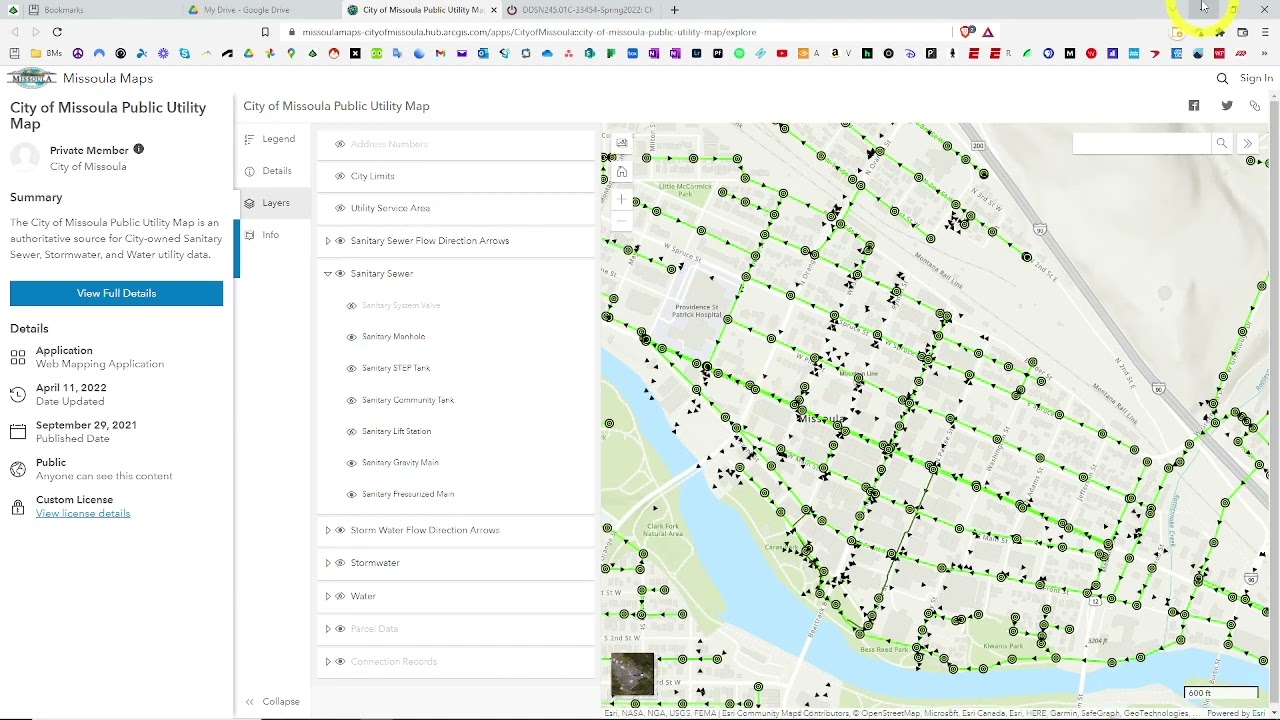Toggle visibility of Sanitary STEP Tank sublayer
This screenshot has width=1280, height=720.
coord(351,369)
